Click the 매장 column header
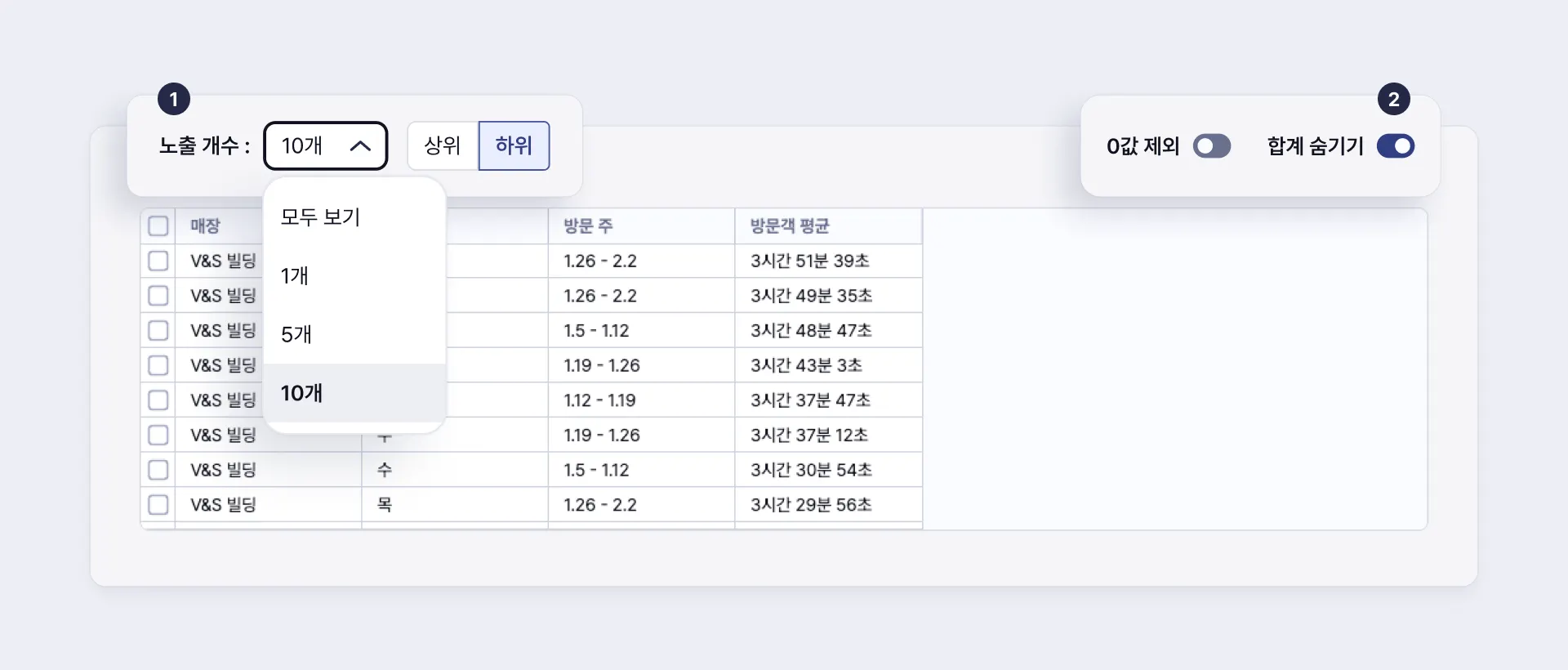The width and height of the screenshot is (1568, 670). click(206, 226)
